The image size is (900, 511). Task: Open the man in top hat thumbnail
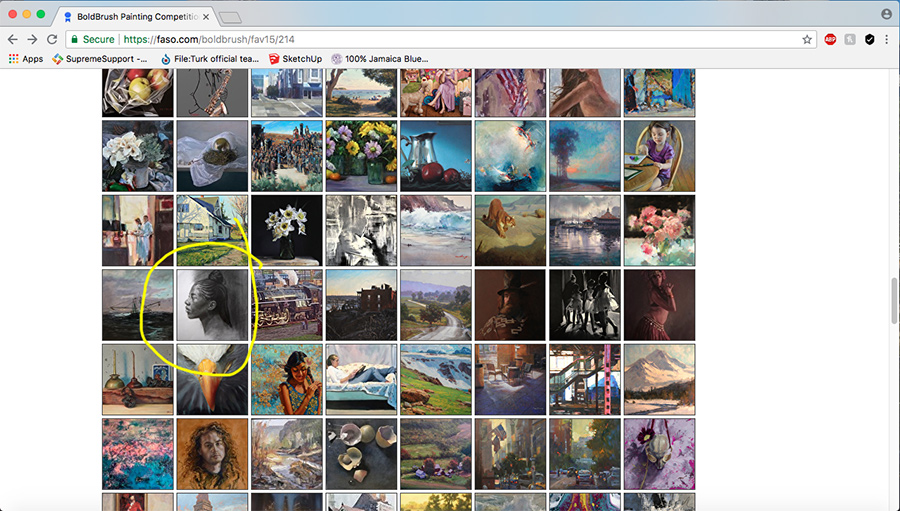(x=510, y=305)
